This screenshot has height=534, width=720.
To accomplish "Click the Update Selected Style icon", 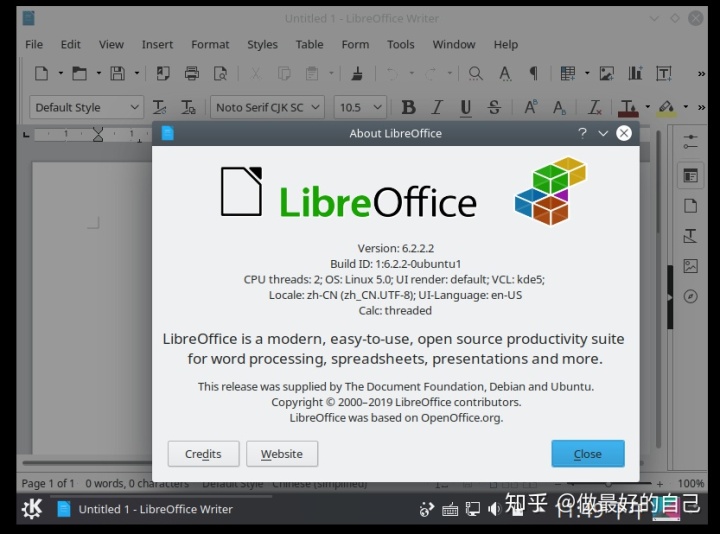I will pyautogui.click(x=159, y=107).
